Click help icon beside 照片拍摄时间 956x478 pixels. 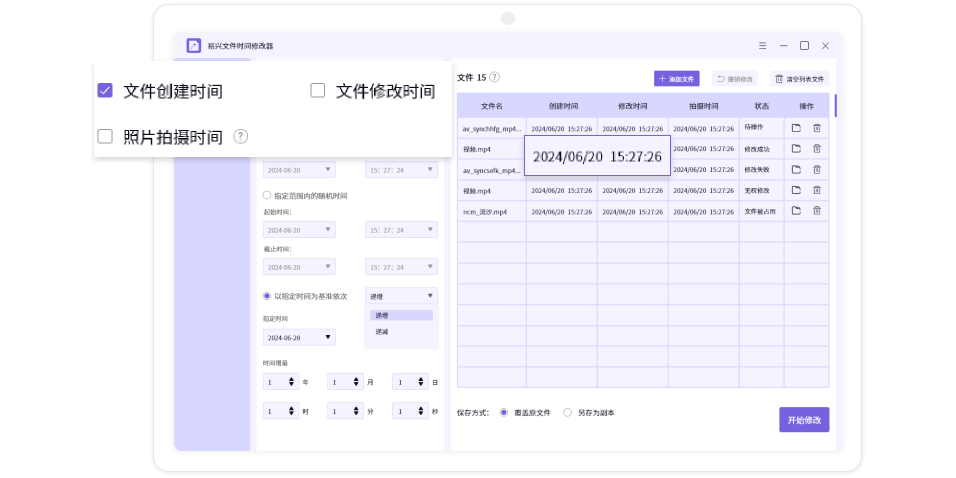pos(241,137)
